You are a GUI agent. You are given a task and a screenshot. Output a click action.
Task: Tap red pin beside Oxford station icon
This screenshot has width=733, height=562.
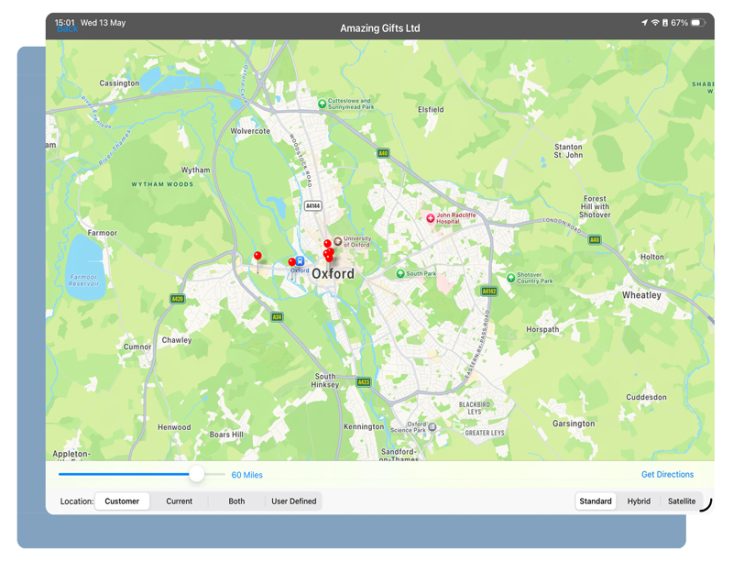tap(292, 262)
